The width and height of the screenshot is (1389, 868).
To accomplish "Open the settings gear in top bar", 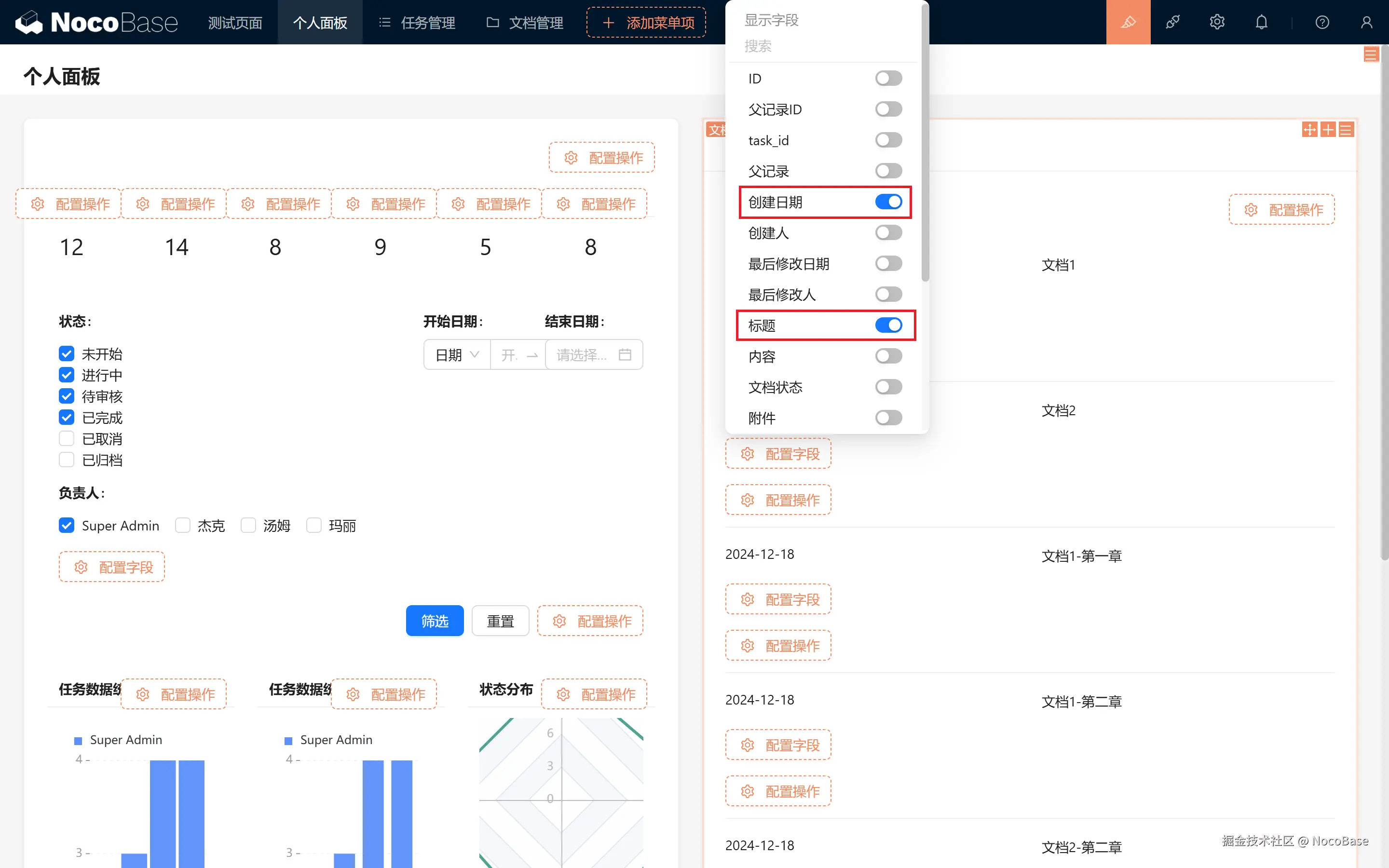I will 1217,22.
